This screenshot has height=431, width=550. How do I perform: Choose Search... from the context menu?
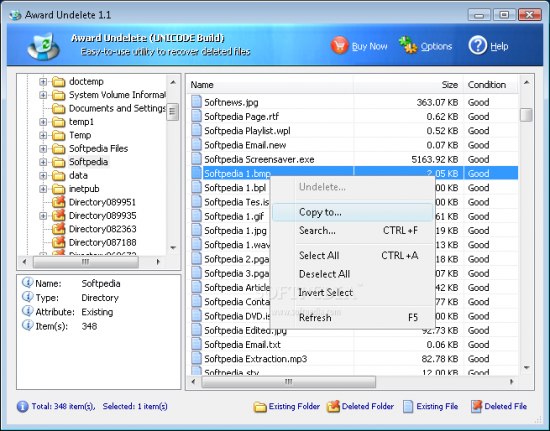(353, 230)
